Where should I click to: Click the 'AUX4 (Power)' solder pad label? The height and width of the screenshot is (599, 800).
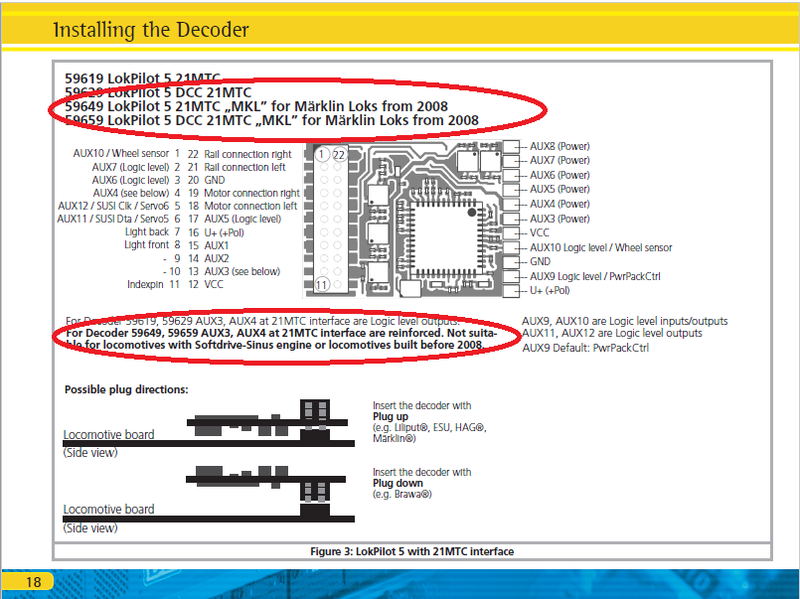pos(560,204)
